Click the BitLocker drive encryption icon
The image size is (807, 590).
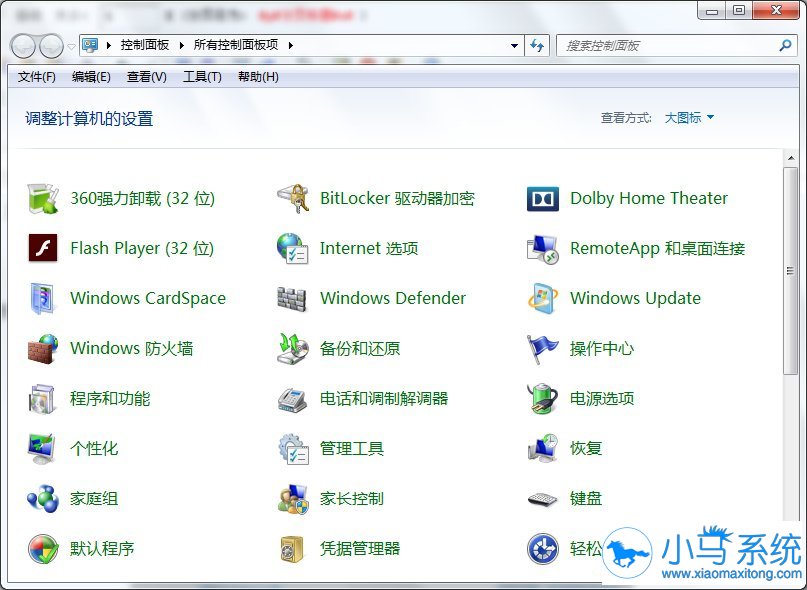tap(293, 198)
